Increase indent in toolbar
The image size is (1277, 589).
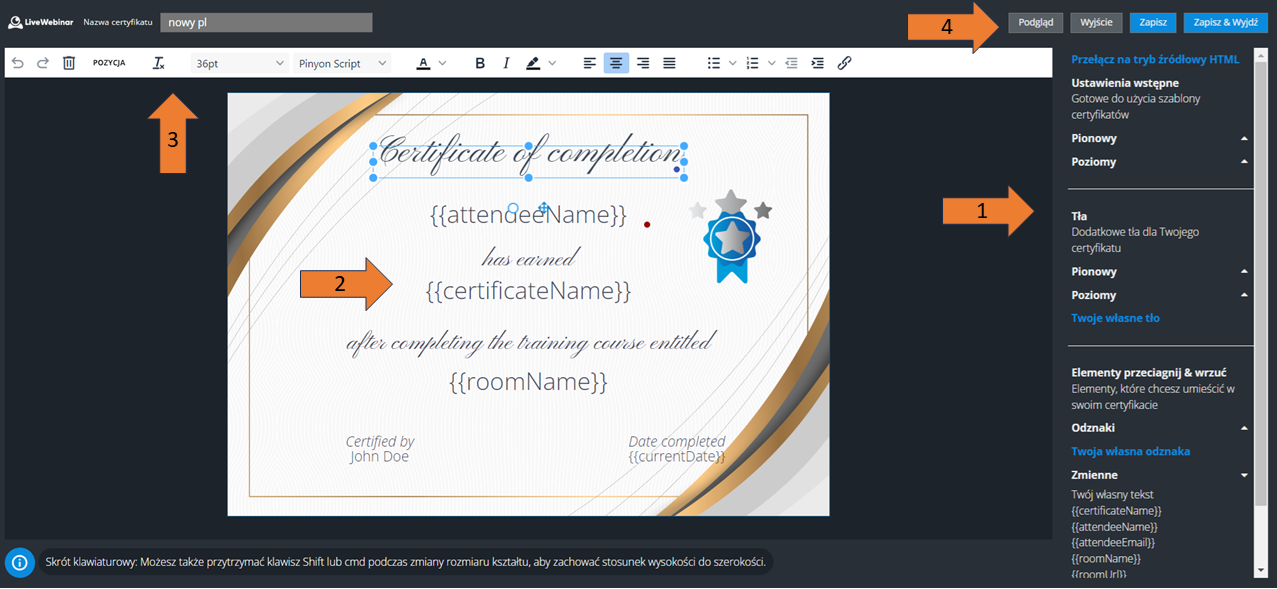818,63
